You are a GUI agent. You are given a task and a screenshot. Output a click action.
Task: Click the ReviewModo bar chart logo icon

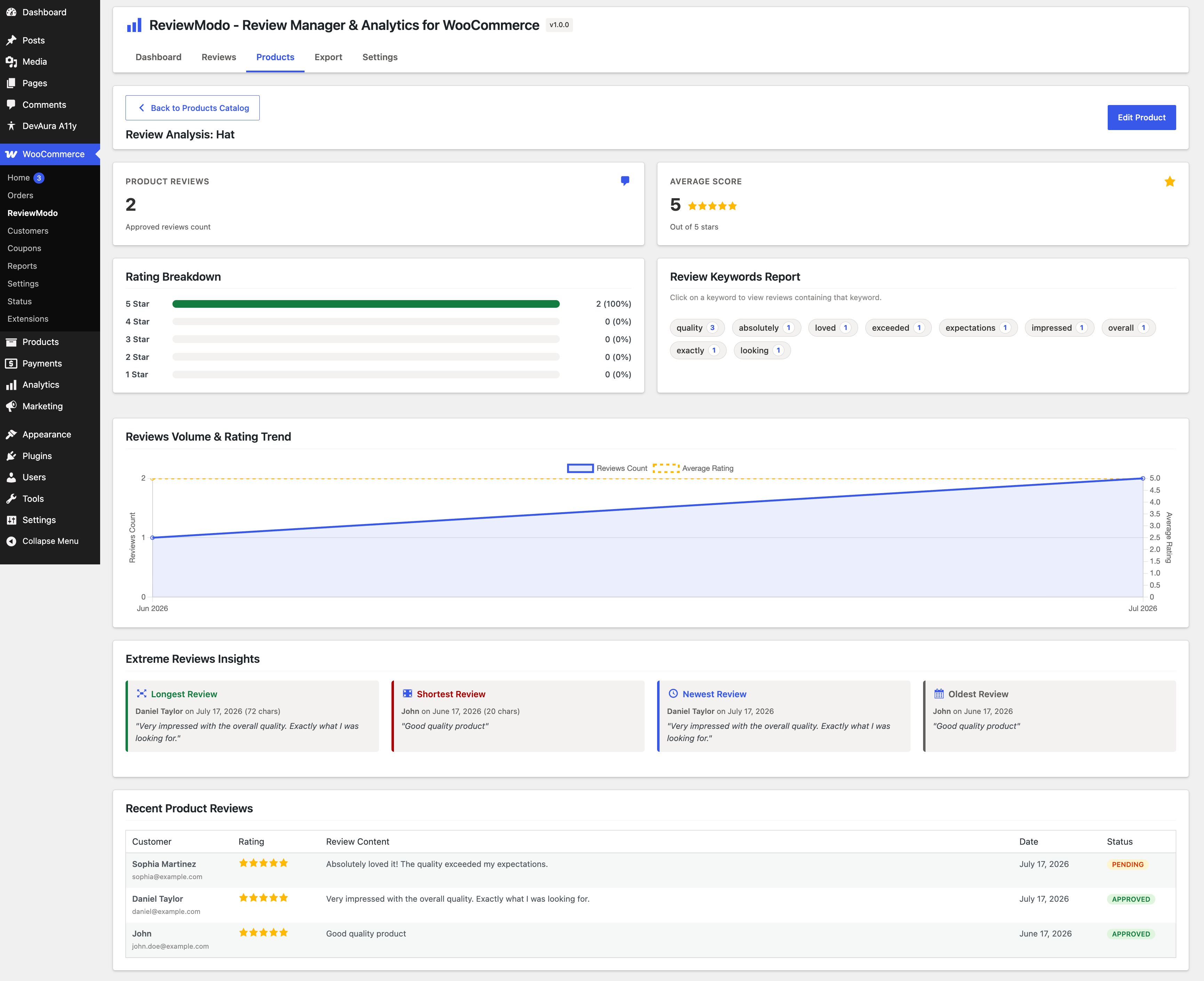tap(134, 25)
